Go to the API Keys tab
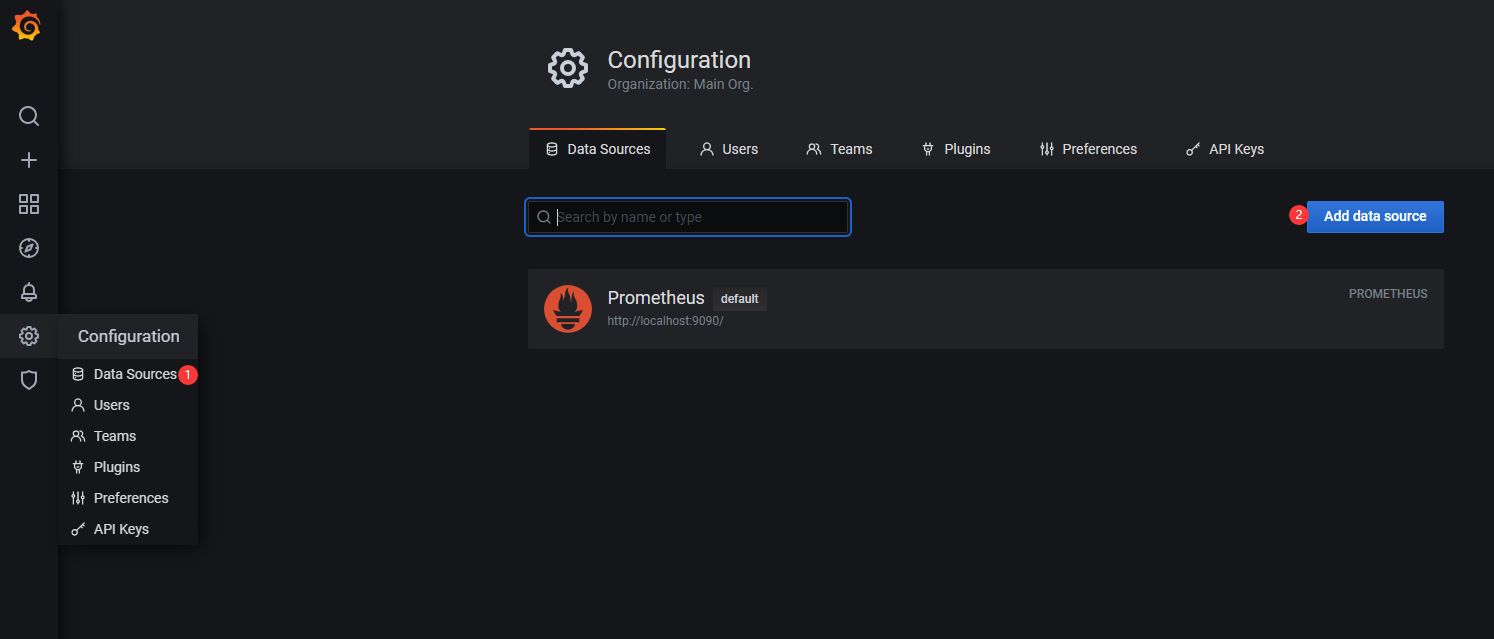This screenshot has width=1494, height=639. (1224, 149)
